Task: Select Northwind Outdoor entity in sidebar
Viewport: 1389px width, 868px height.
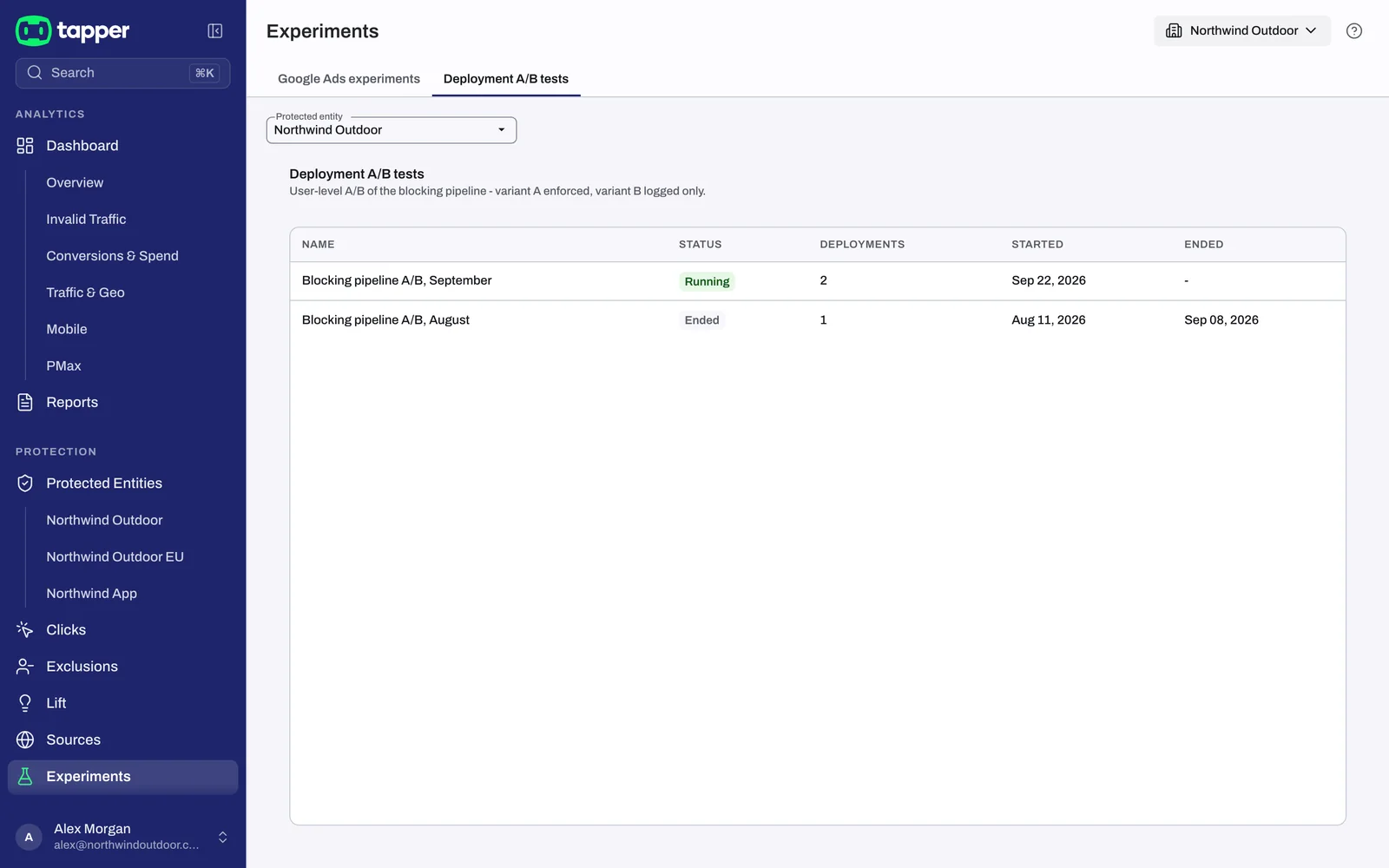Action: pos(104,520)
